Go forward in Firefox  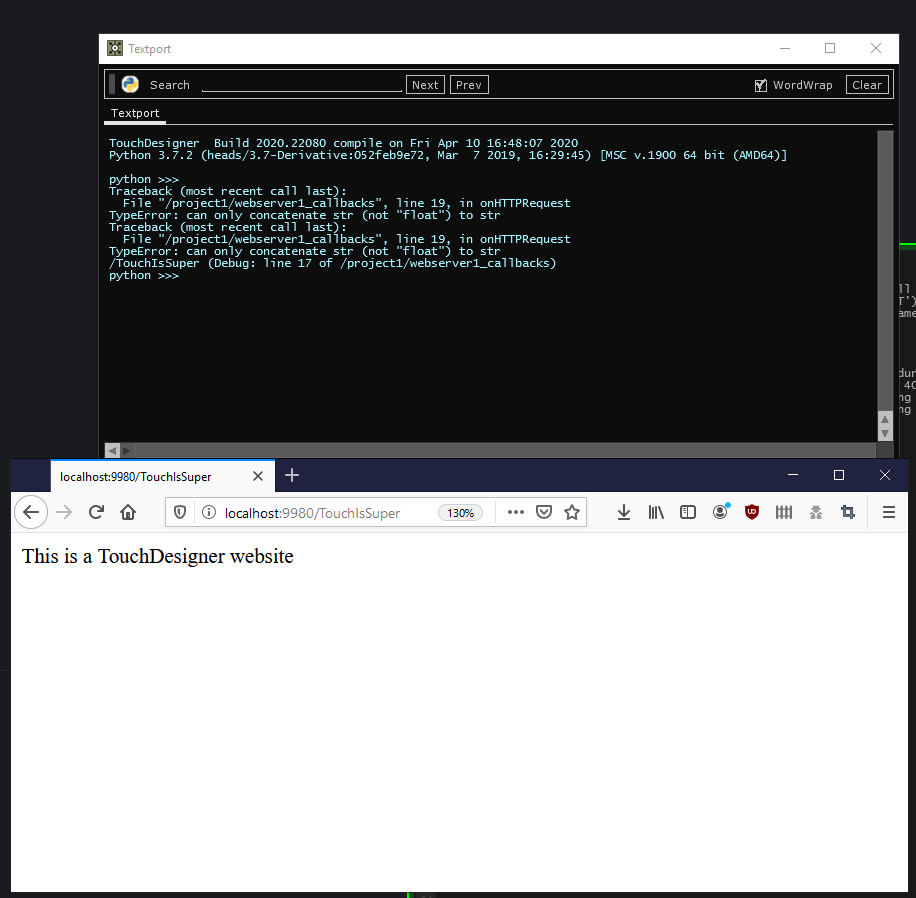(x=64, y=512)
